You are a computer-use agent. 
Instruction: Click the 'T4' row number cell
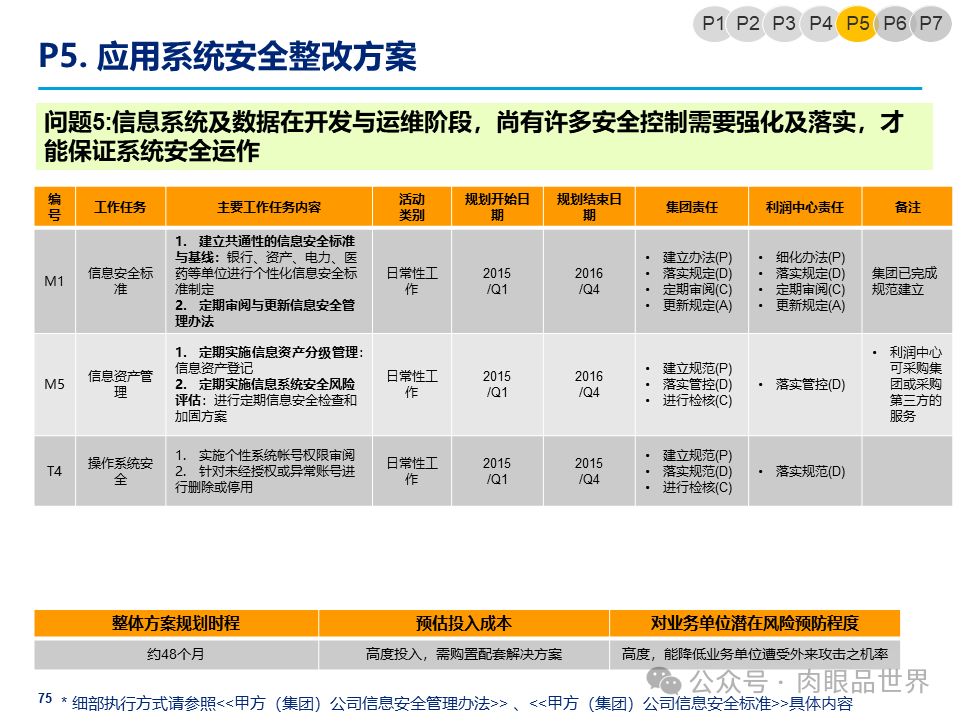coord(54,471)
